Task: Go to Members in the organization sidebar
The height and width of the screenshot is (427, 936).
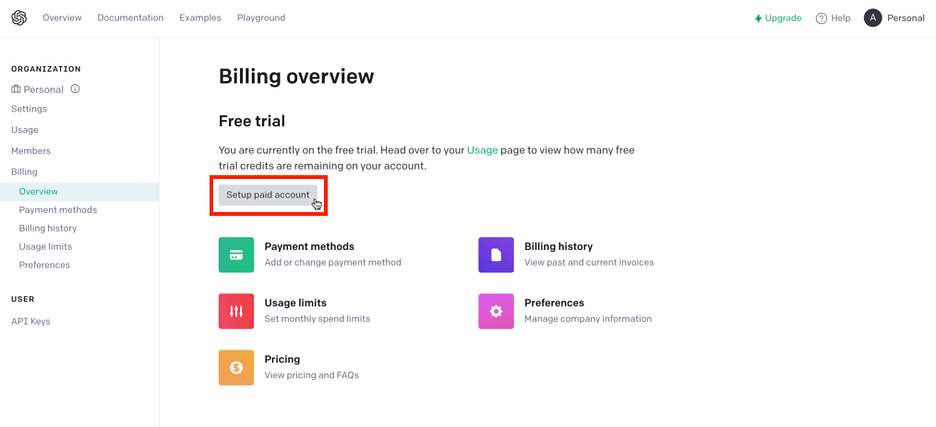Action: 31,151
